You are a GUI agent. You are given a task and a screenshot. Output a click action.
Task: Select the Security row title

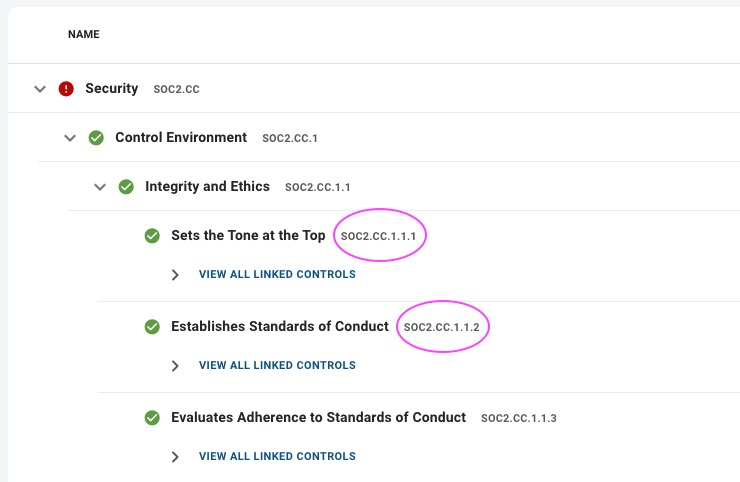pyautogui.click(x=111, y=88)
